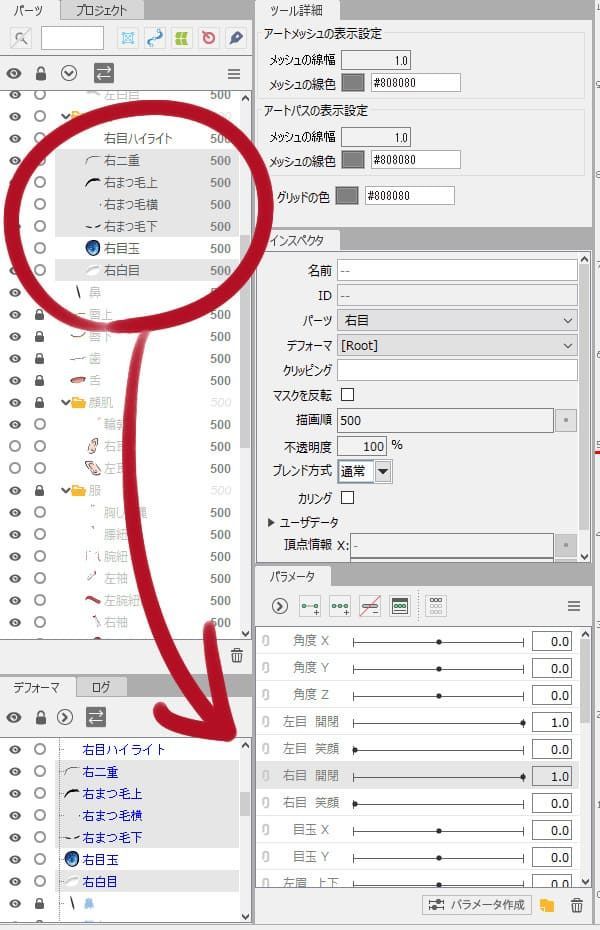Viewport: 600px width, 930px height.
Task: Click the パラメータ作成 button
Action: click(x=477, y=904)
